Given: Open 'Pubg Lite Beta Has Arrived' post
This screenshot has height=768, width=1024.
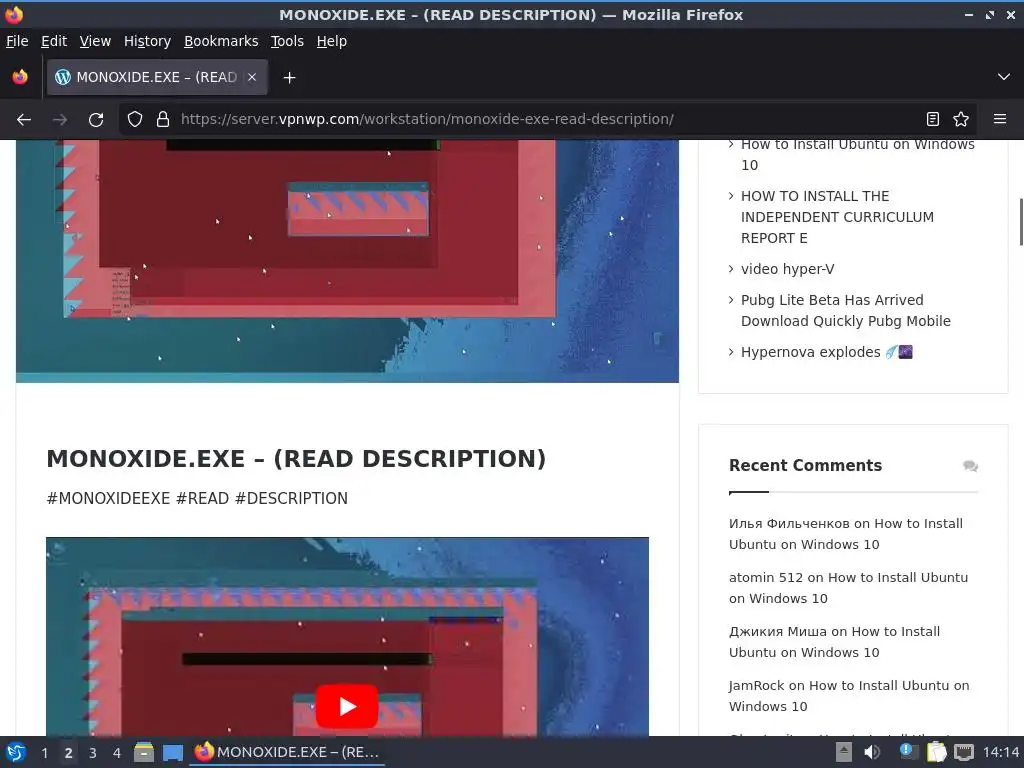Looking at the screenshot, I should click(x=845, y=310).
